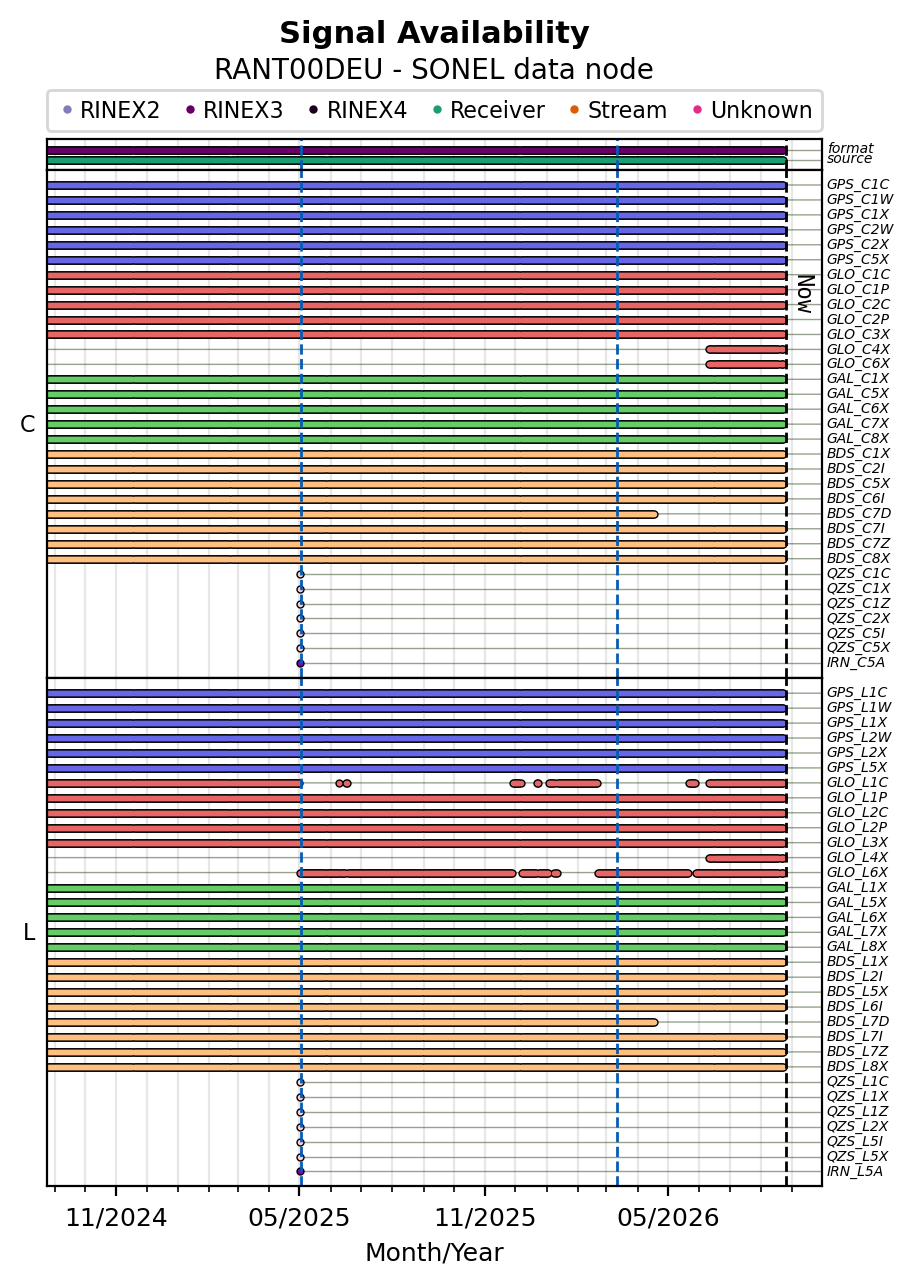Click the IRN_L5A row label
Screen dimensions: 914x1285
(855, 1172)
